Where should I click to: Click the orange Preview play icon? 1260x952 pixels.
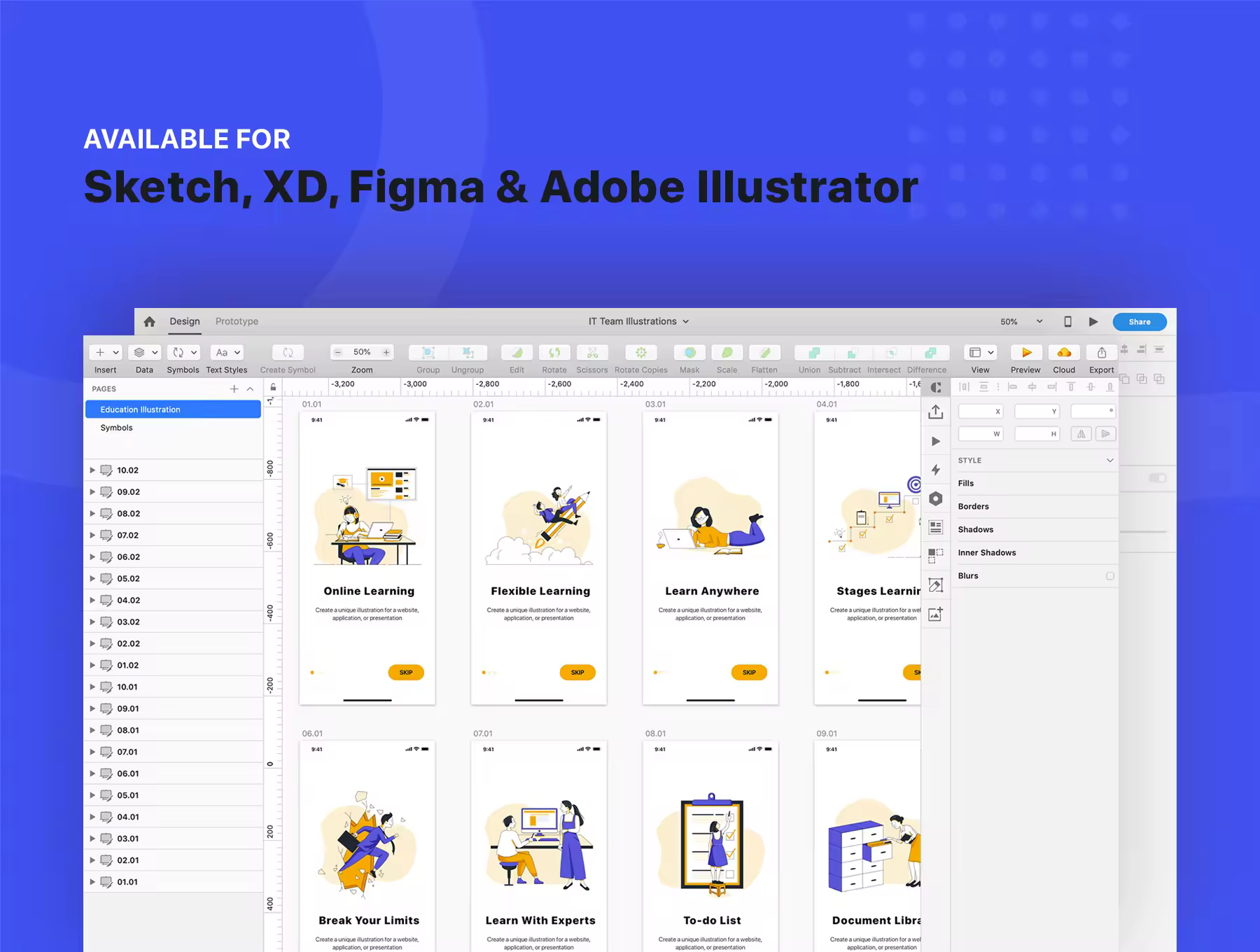1026,353
